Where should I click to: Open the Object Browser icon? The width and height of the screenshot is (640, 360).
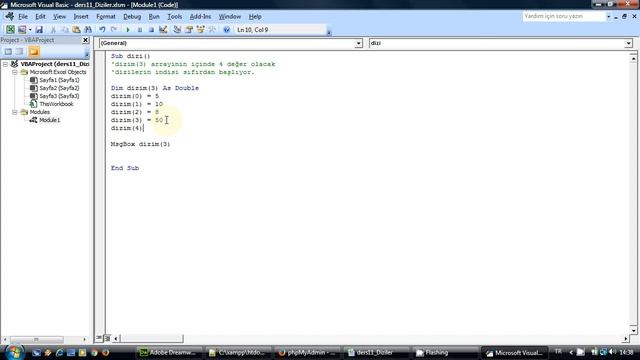[x=200, y=29]
